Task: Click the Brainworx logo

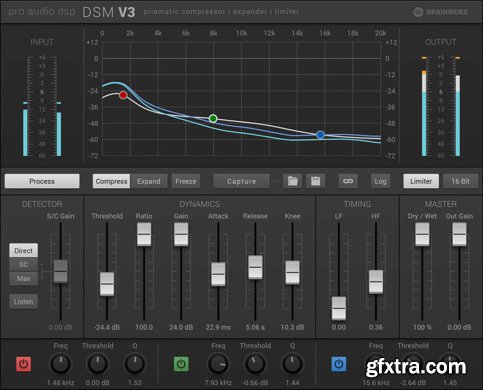Action: [441, 12]
